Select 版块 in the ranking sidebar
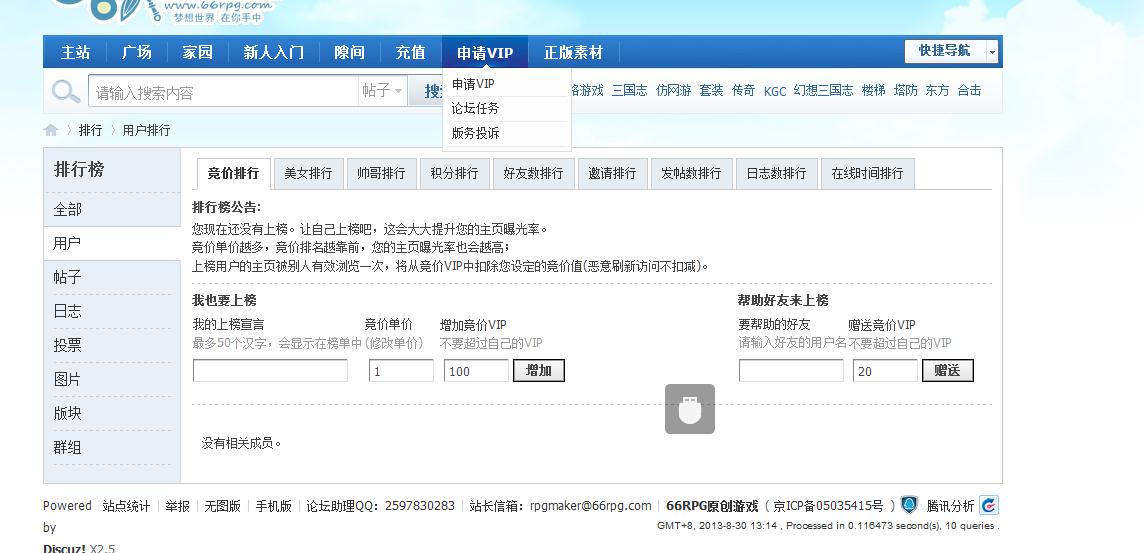The image size is (1144, 553). click(112, 414)
